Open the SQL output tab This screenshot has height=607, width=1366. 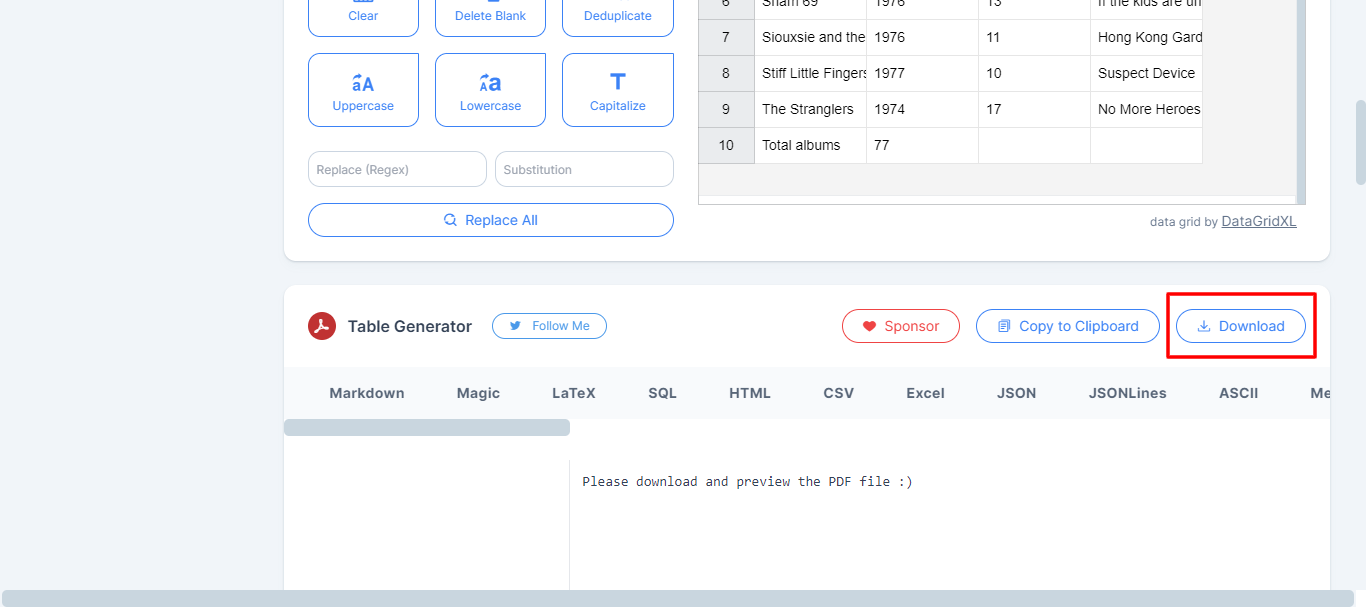click(x=662, y=393)
